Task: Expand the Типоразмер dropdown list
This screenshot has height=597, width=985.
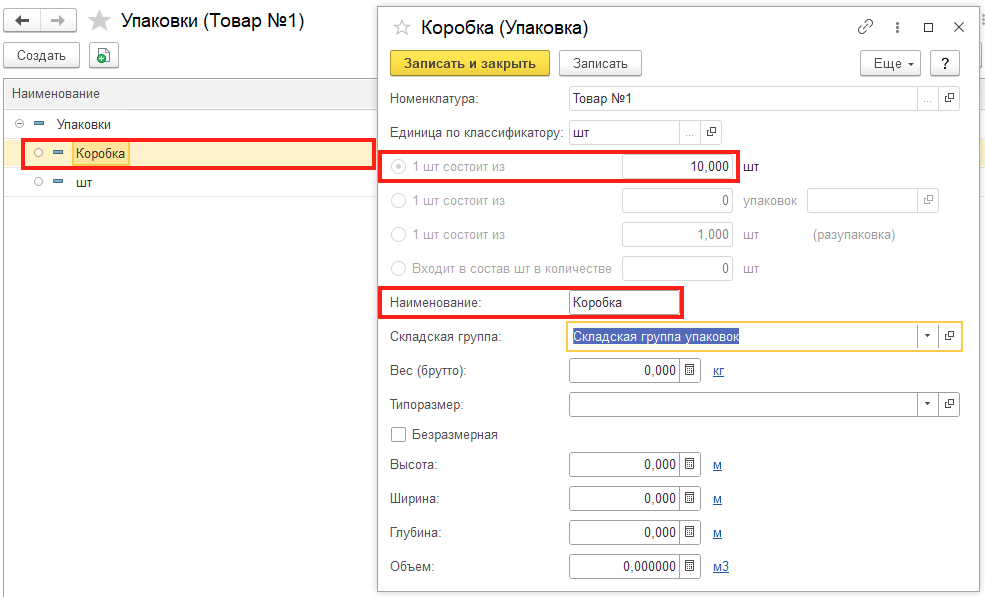Action: pos(927,404)
